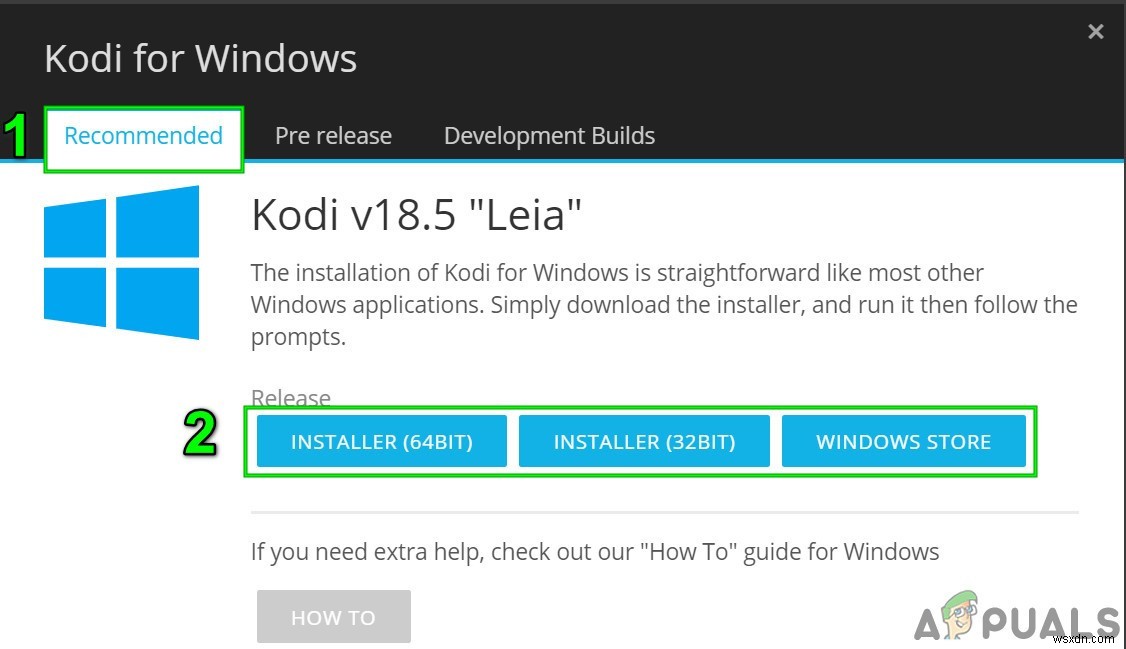Open the Windows Store version
1126x649 pixels.
(x=904, y=441)
